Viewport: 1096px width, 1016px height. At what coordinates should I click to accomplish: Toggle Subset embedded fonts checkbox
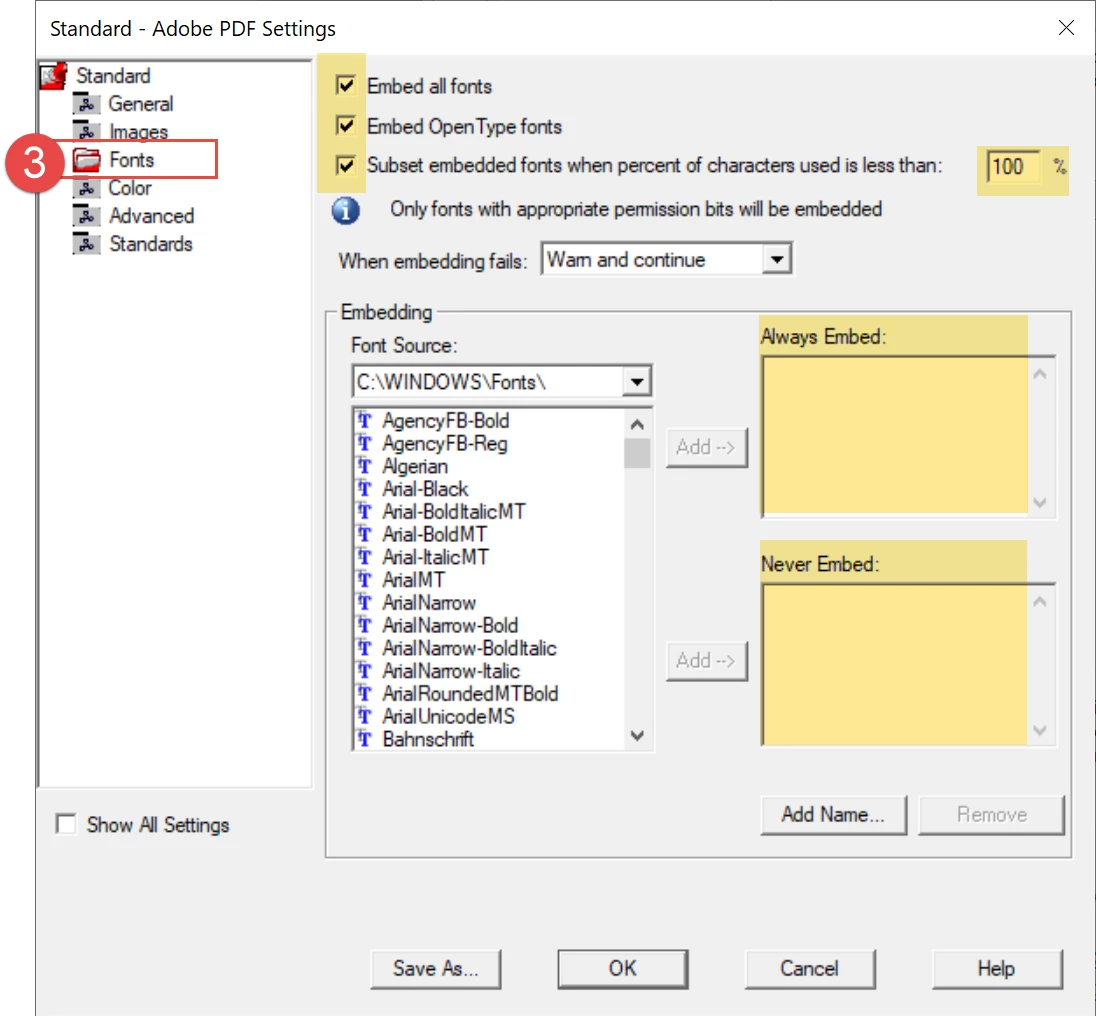pyautogui.click(x=345, y=166)
